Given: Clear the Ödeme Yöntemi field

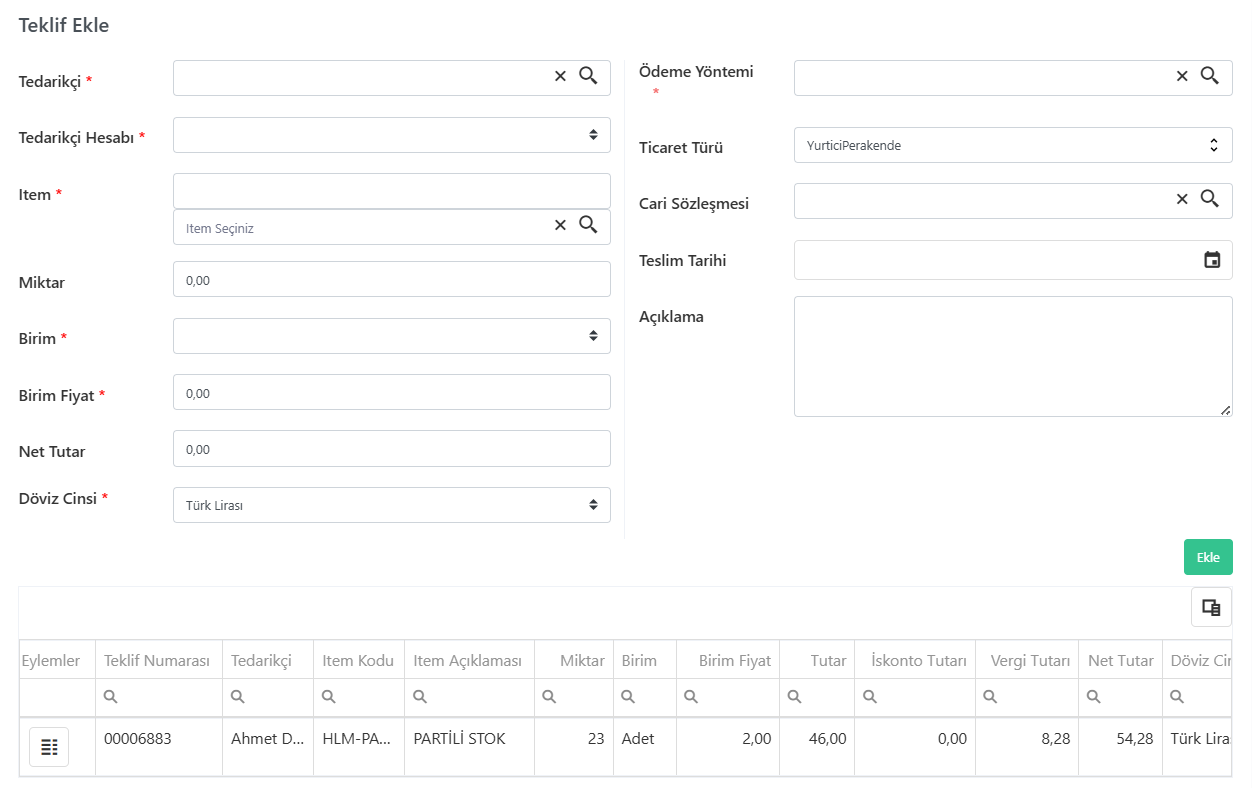Looking at the screenshot, I should tap(1182, 76).
